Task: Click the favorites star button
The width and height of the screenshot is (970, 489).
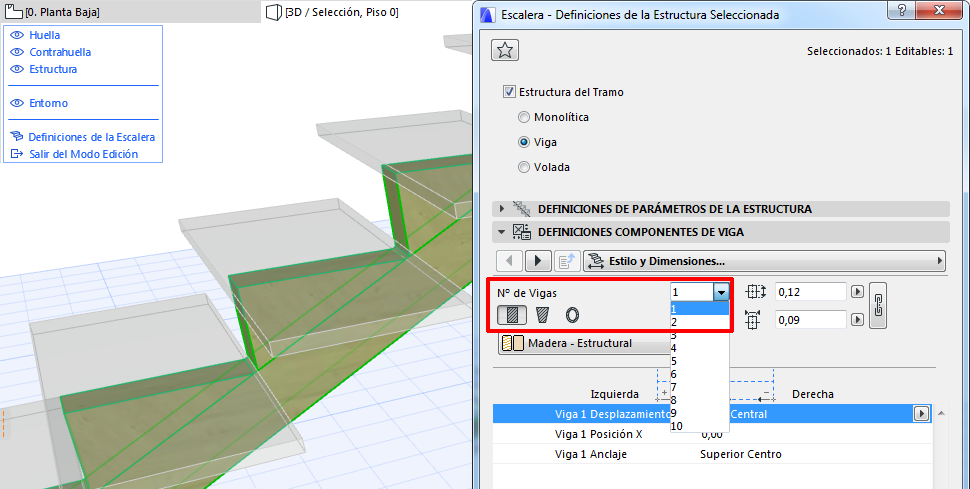Action: click(x=505, y=51)
